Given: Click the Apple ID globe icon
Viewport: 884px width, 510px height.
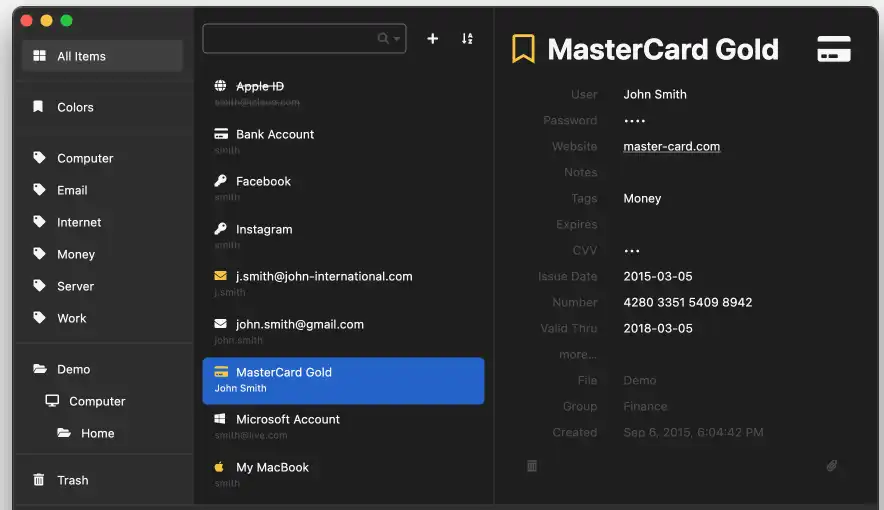Looking at the screenshot, I should pos(220,86).
